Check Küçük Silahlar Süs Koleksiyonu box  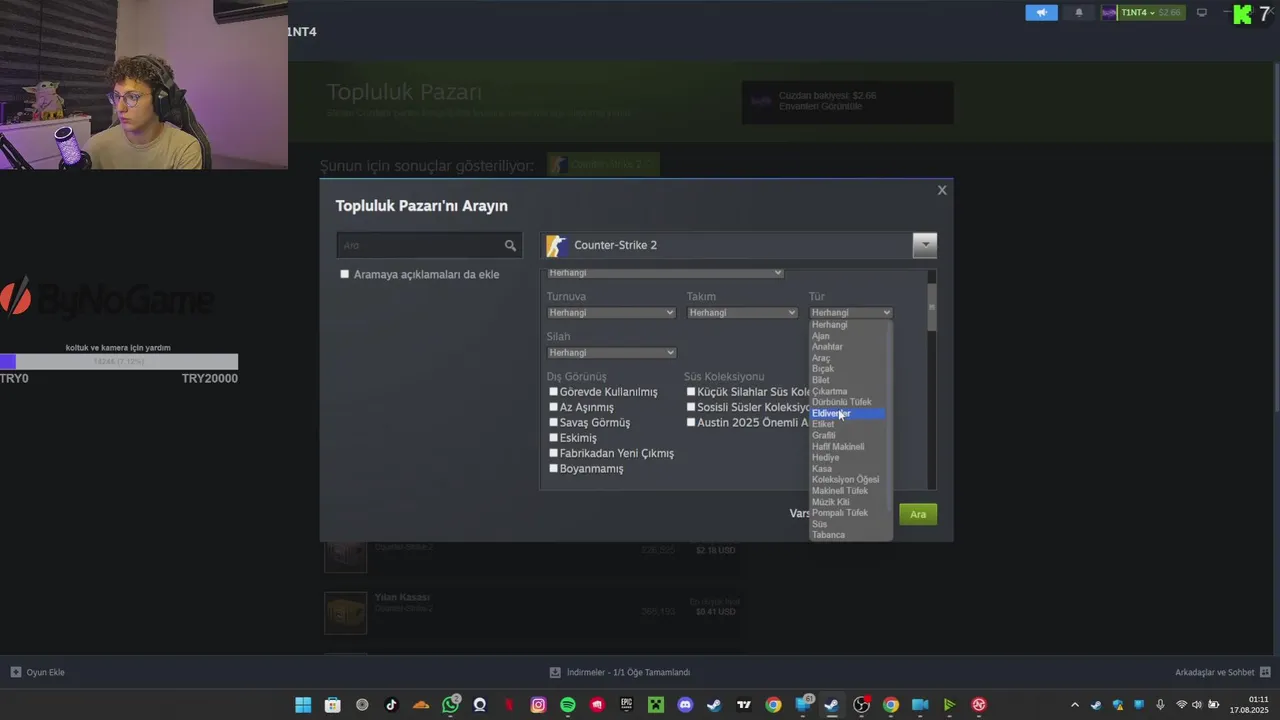[x=690, y=392]
